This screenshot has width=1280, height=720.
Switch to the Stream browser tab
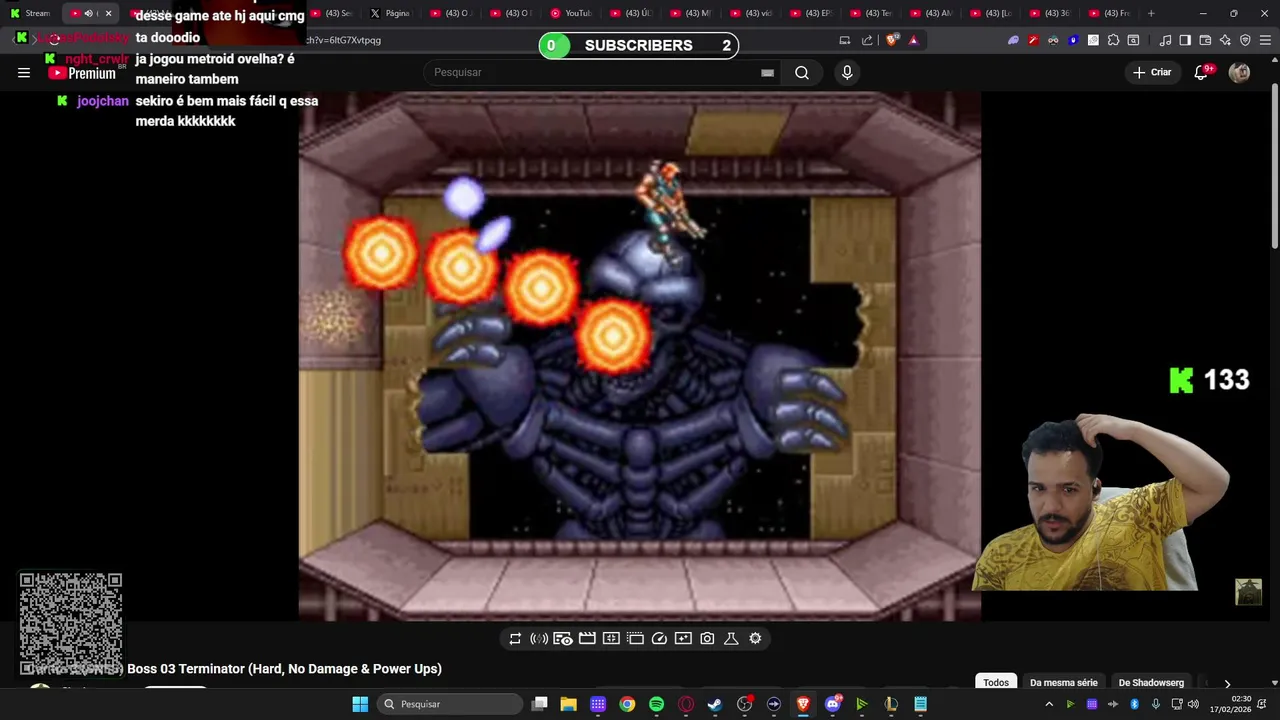[30, 13]
